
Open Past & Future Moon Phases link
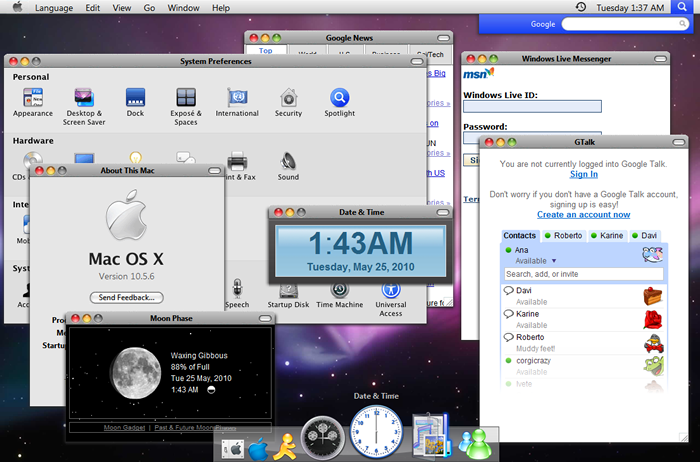click(195, 428)
